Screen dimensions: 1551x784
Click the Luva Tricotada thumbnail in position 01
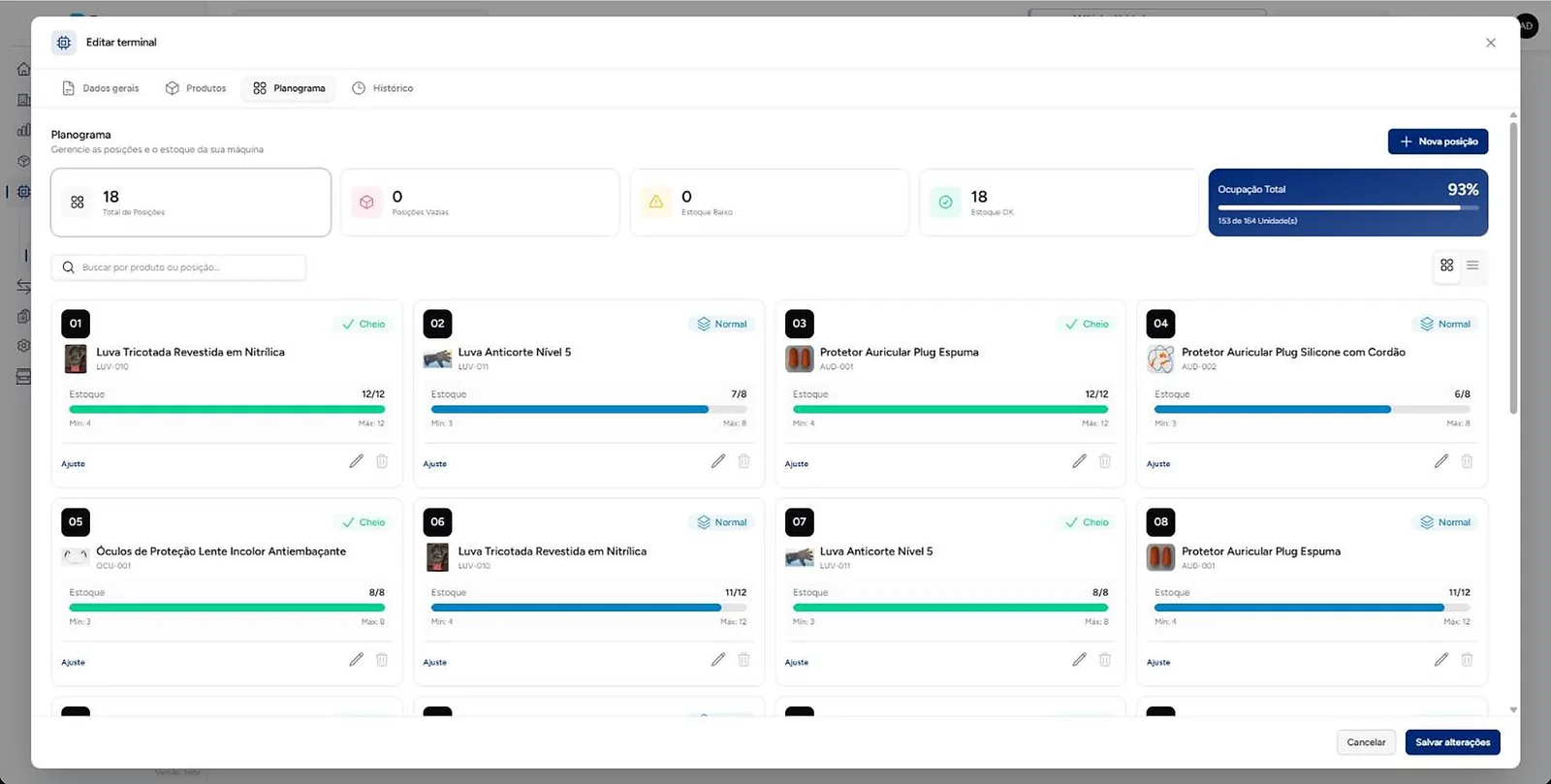(x=76, y=359)
